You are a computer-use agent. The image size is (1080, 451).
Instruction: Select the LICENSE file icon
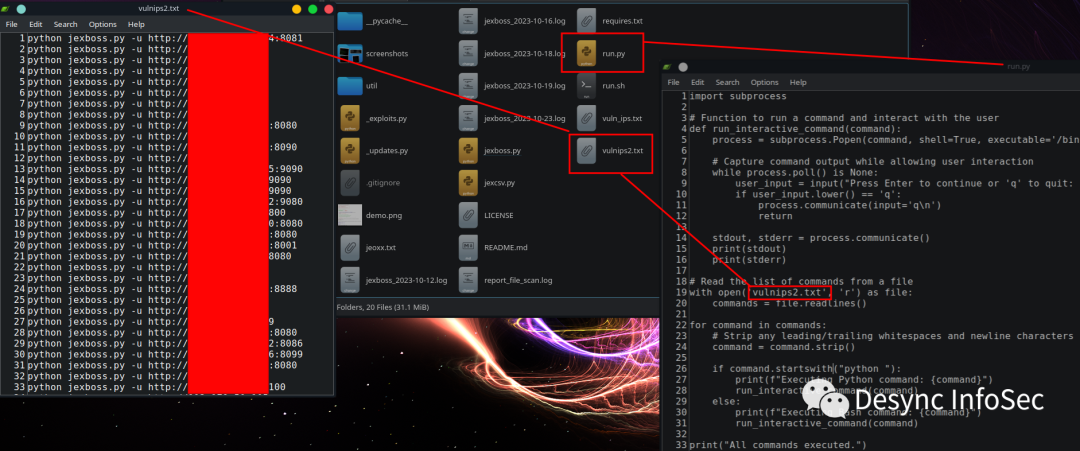tap(469, 215)
